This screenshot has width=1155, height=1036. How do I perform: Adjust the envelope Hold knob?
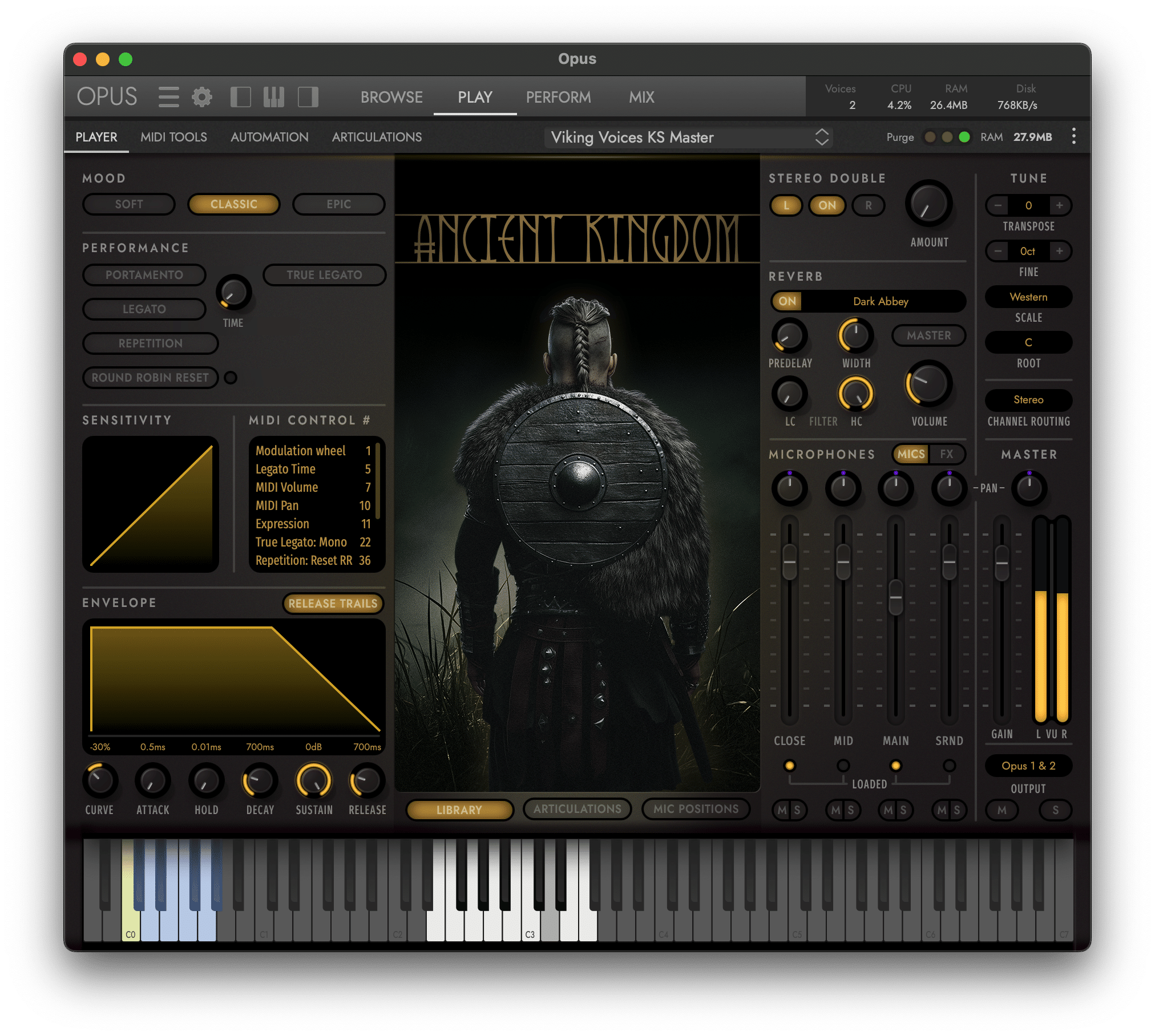[206, 780]
